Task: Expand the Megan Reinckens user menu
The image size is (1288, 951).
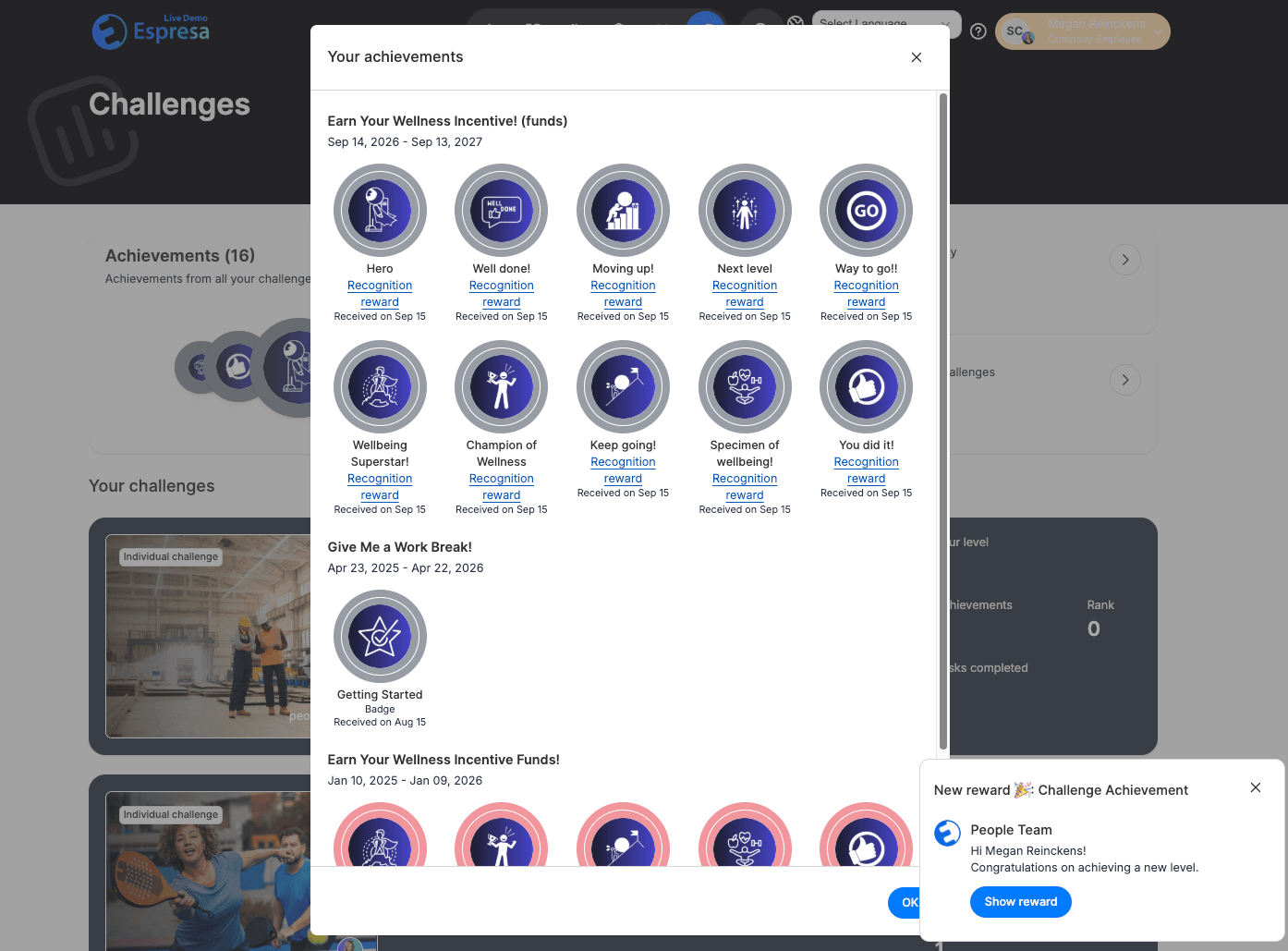Action: 1082,31
